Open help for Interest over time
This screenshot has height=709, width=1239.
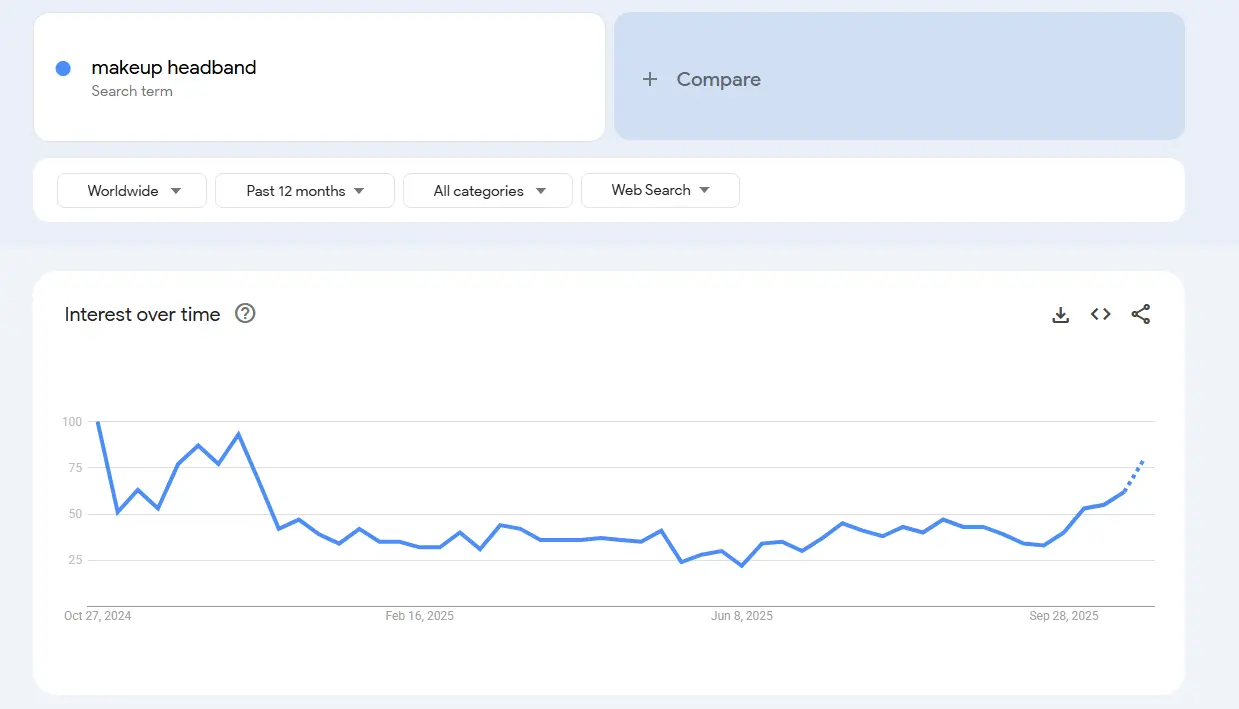coord(245,314)
